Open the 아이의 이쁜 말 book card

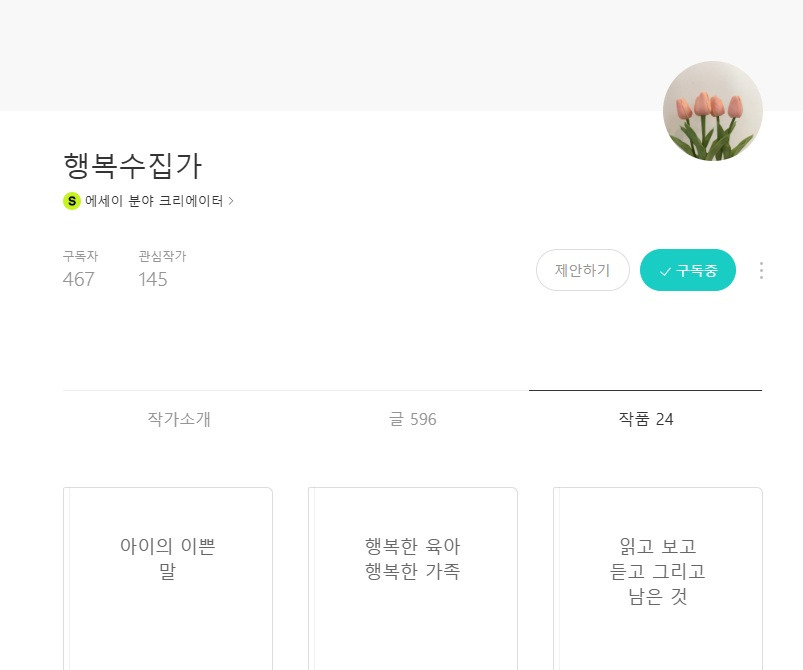tap(168, 578)
